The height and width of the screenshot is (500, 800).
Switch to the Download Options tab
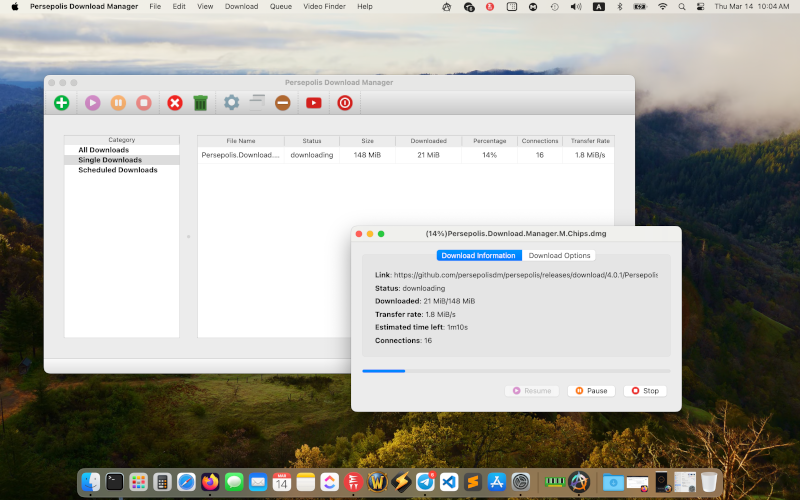559,256
